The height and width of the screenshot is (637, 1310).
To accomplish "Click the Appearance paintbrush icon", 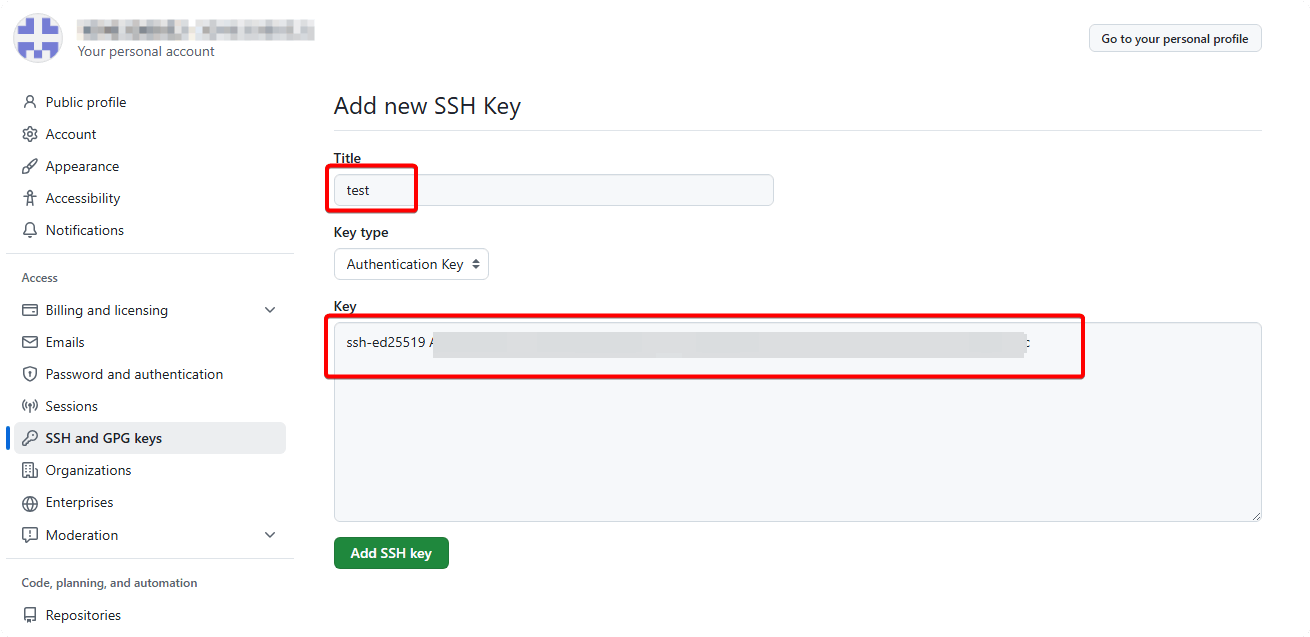I will 29,166.
